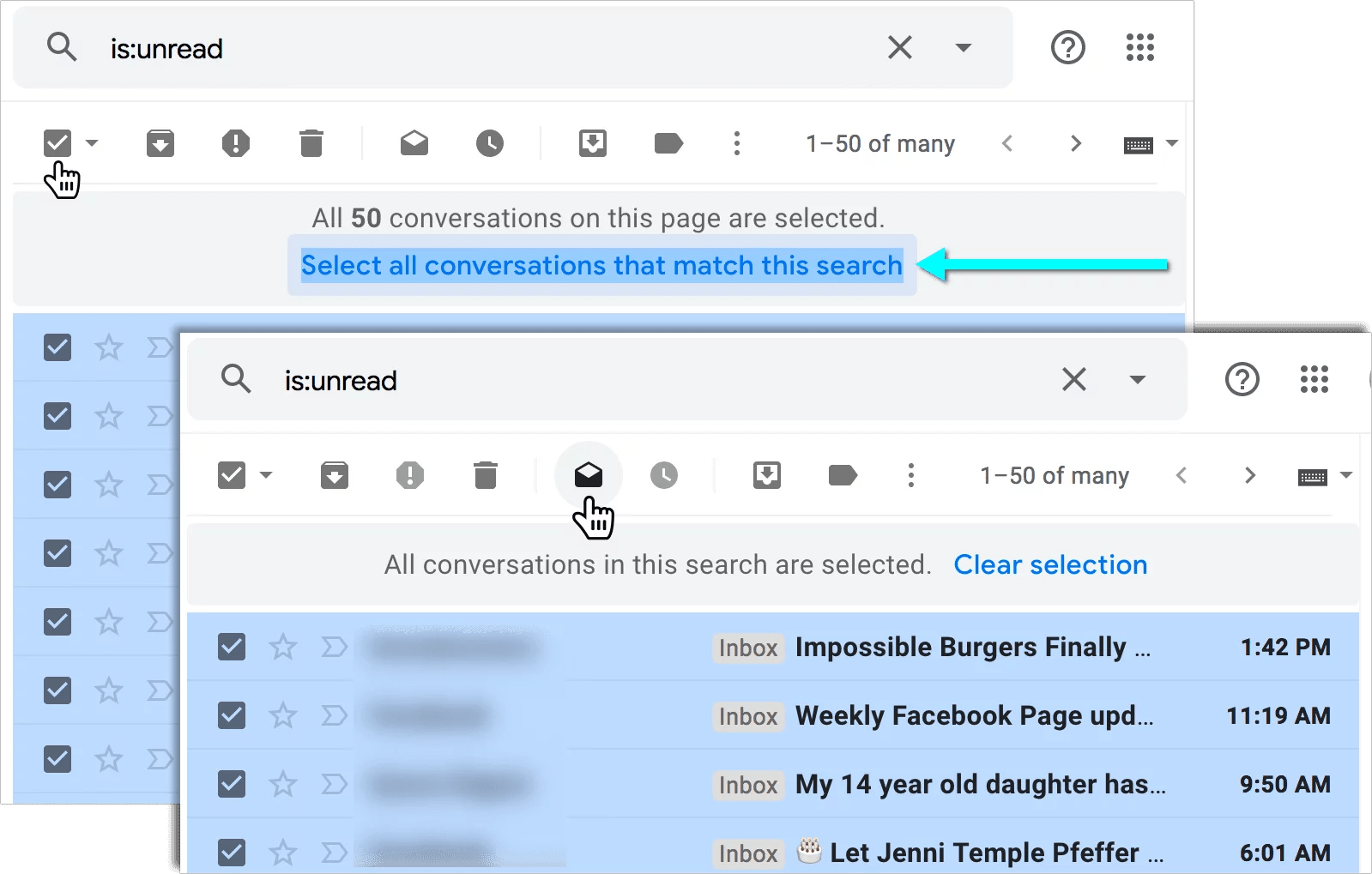Screen dimensions: 1372x874
Task: Star the Weekly Facebook Page email
Action: tap(283, 715)
